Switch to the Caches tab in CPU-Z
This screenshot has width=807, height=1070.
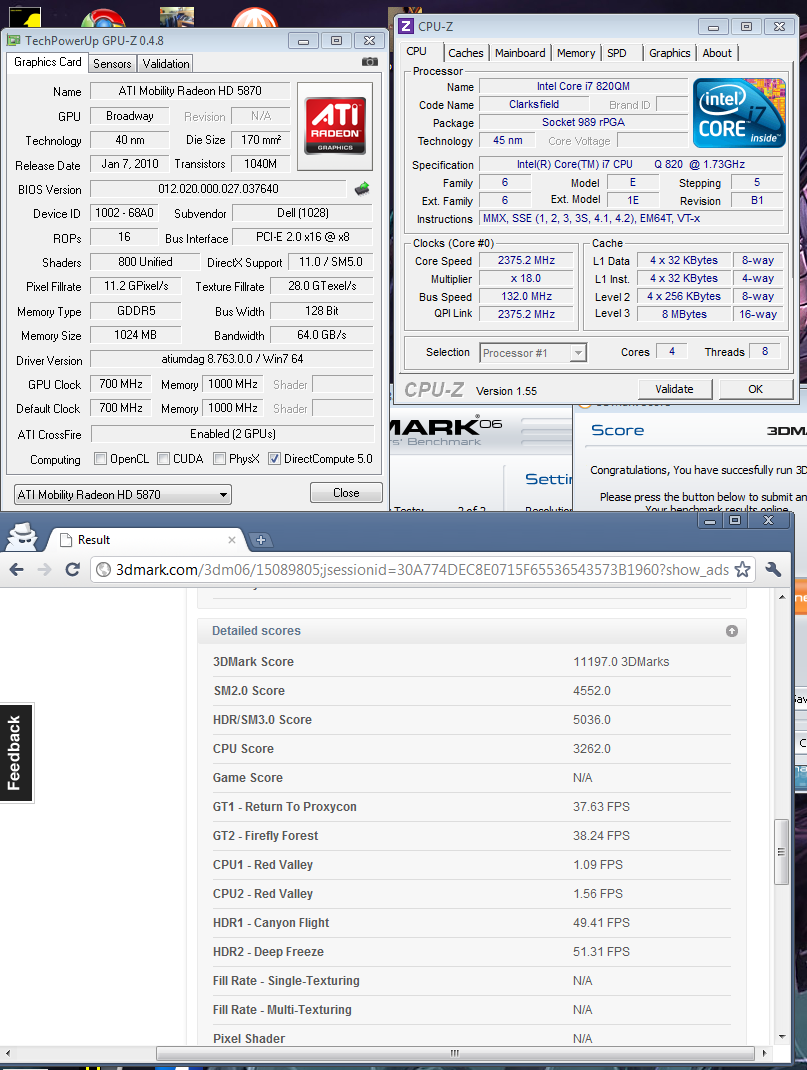pyautogui.click(x=465, y=53)
